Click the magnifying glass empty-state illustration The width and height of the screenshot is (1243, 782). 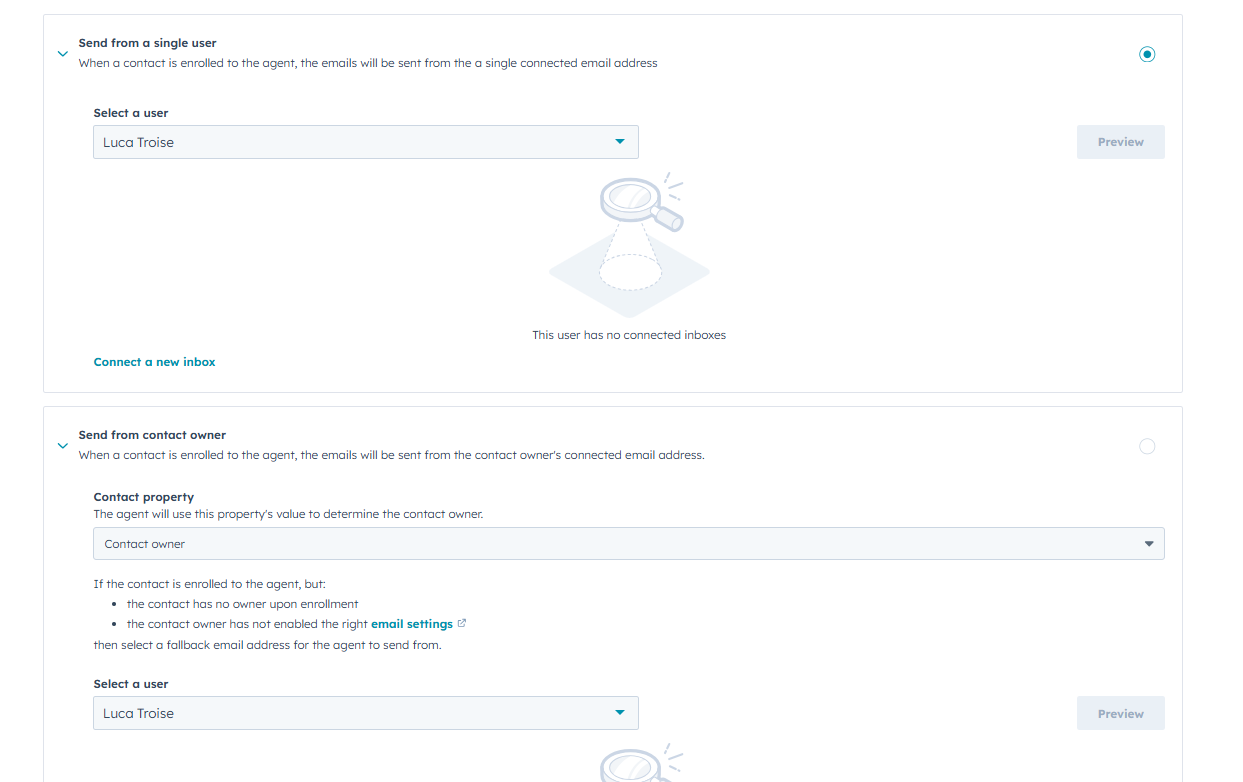point(629,243)
